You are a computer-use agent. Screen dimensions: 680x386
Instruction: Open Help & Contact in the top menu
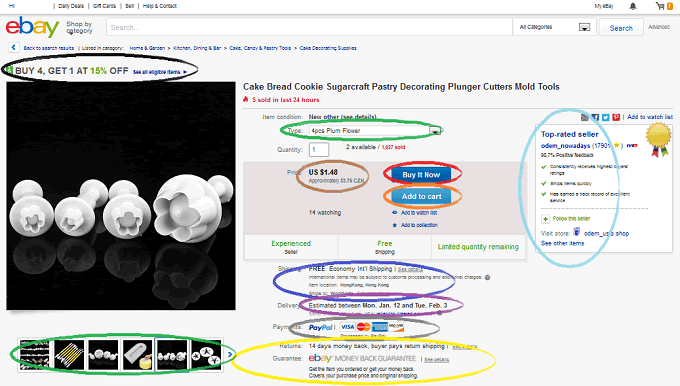point(160,6)
